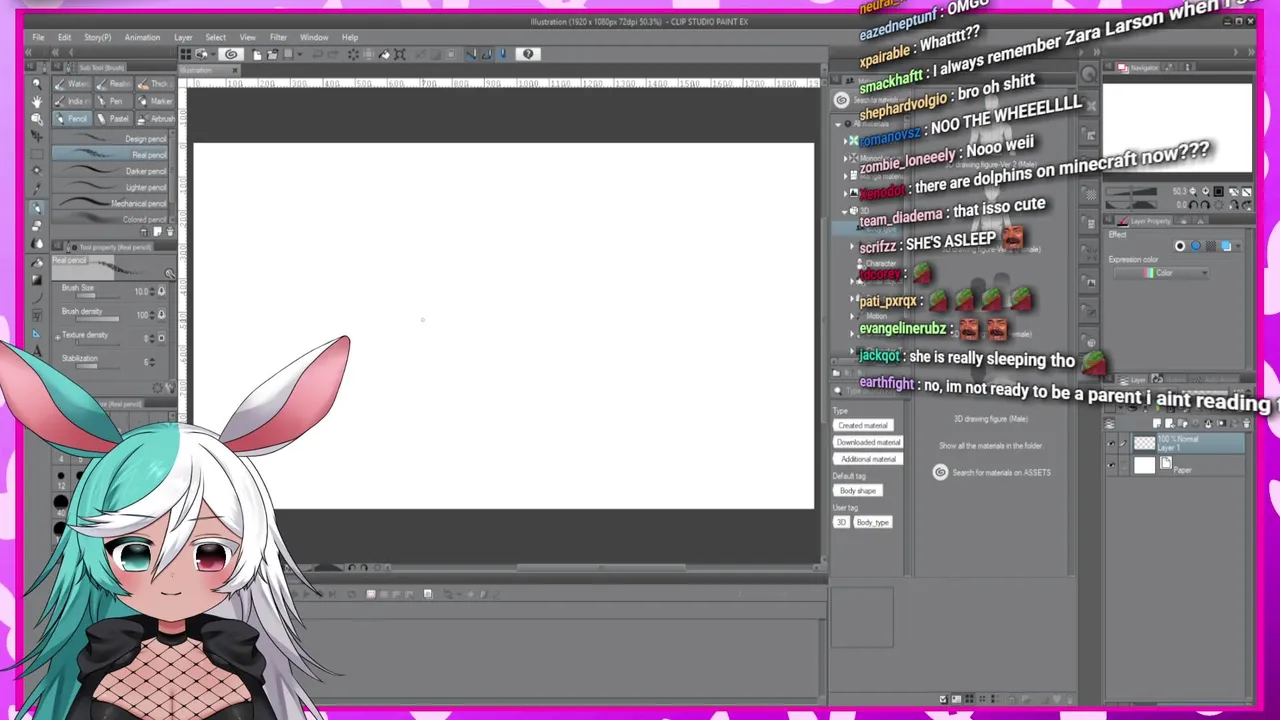Click the Downloaded material tag button
This screenshot has height=720, width=1280.
point(868,442)
